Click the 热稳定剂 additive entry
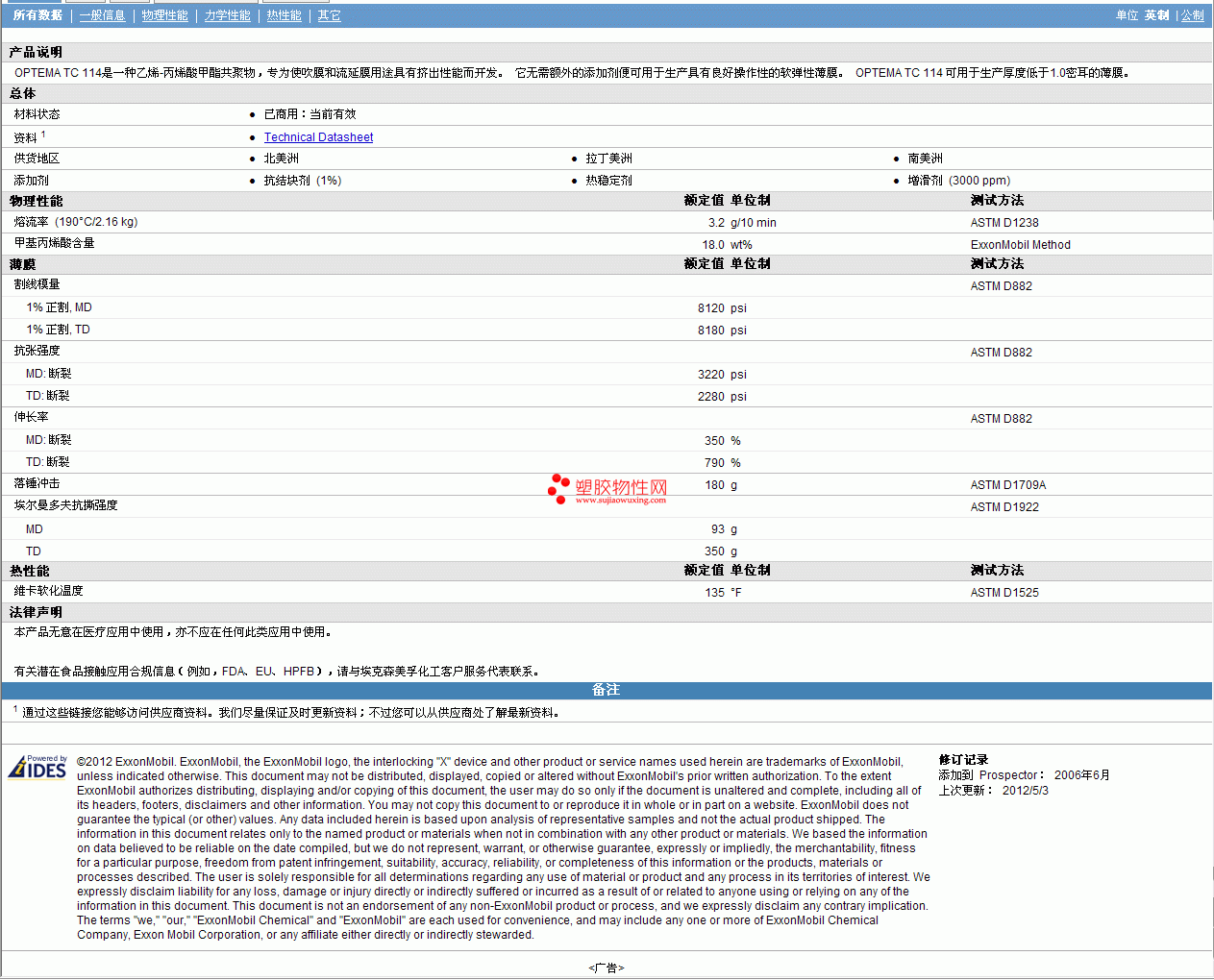Screen dimensions: 1214x980 click(x=608, y=181)
